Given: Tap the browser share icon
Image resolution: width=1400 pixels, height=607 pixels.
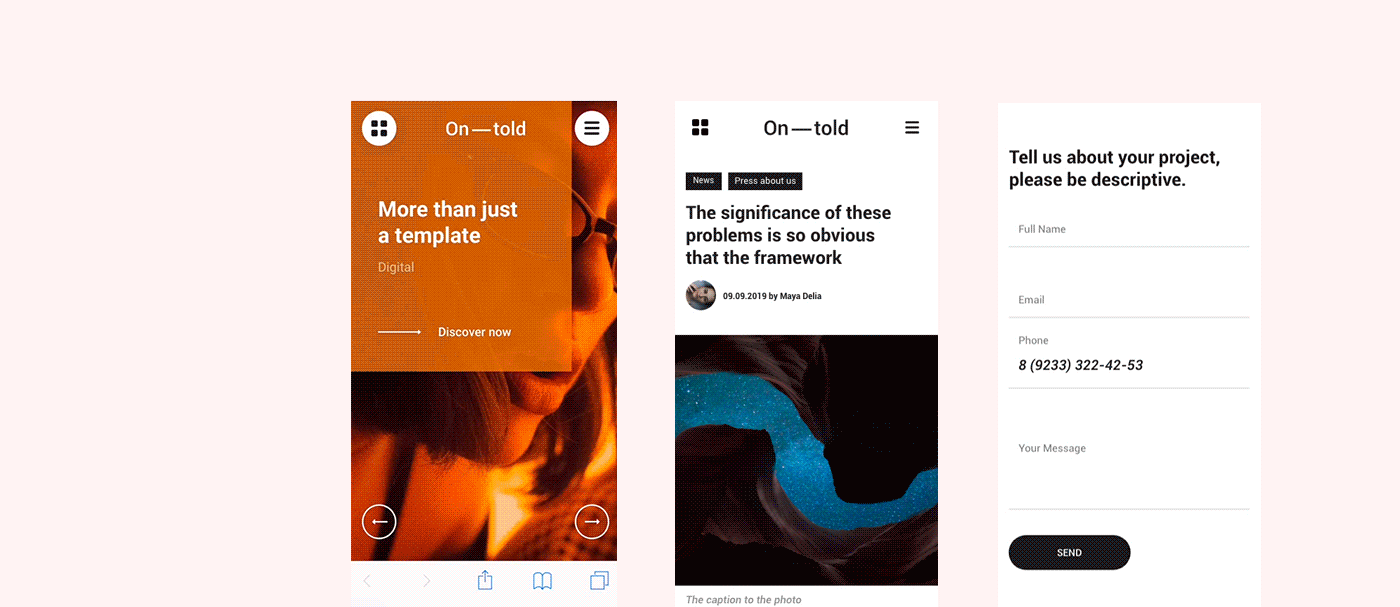Looking at the screenshot, I should (485, 580).
